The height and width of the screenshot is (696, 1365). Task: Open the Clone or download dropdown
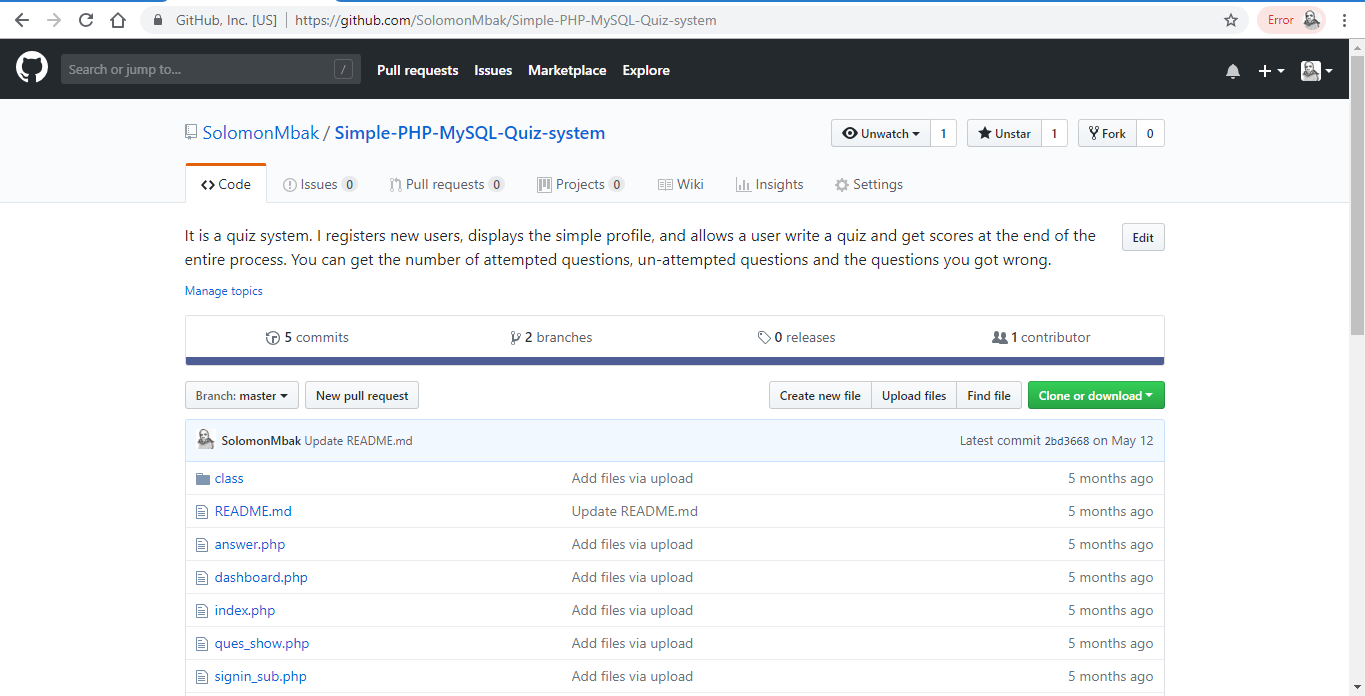(x=1095, y=396)
